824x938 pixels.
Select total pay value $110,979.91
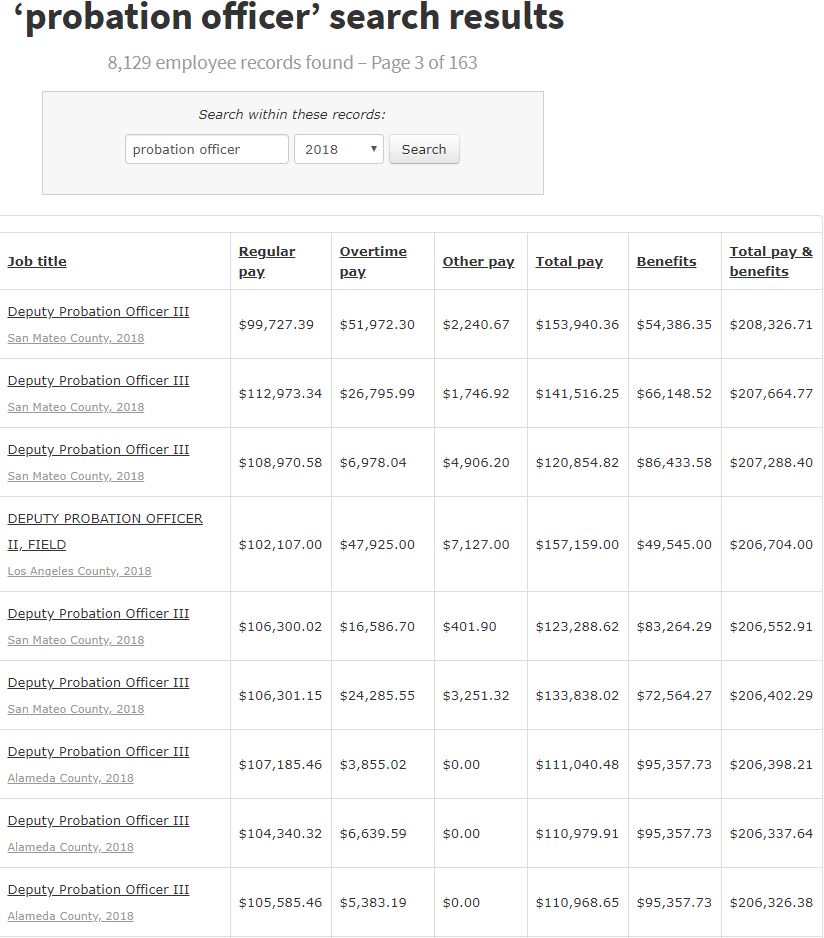(577, 833)
